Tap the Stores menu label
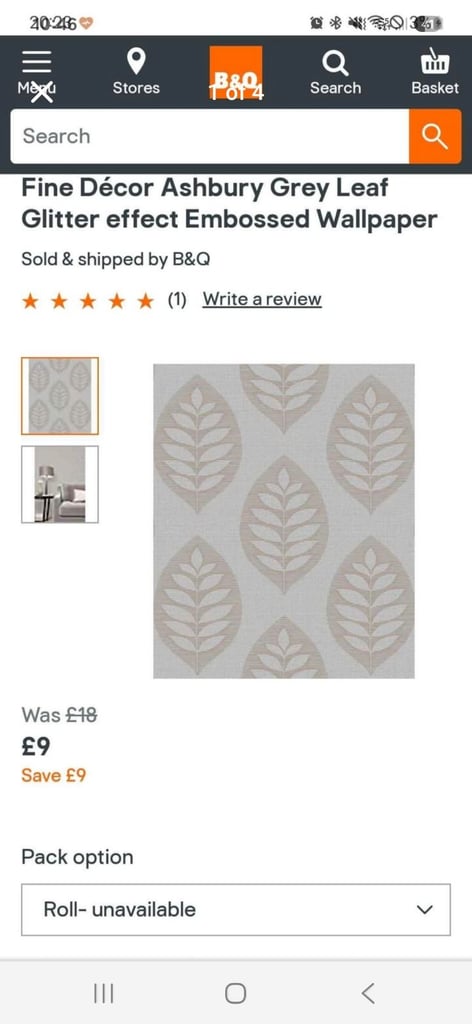Screen dimensions: 472x1024 tap(136, 88)
